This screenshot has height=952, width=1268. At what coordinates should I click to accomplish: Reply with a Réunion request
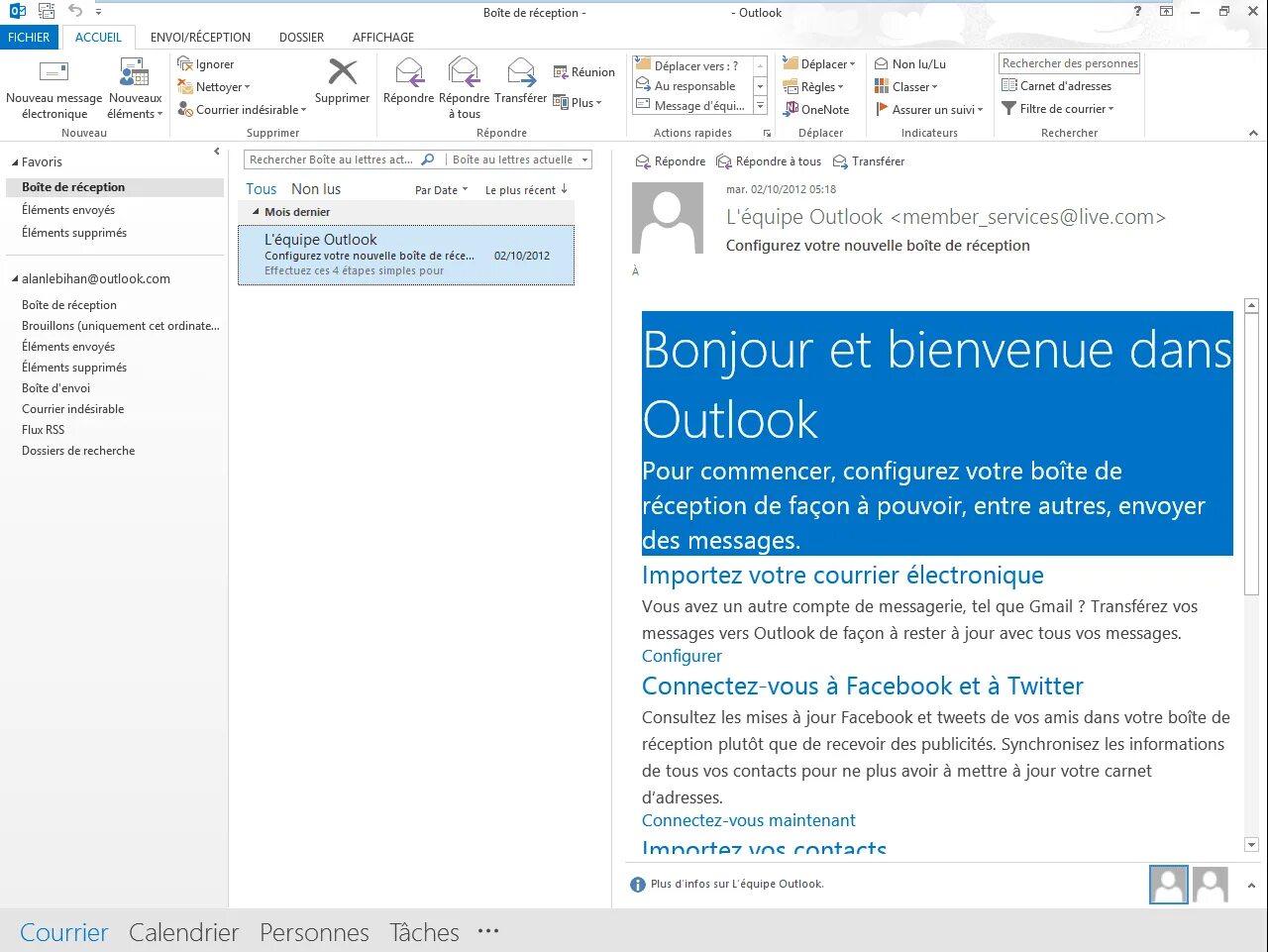click(584, 72)
